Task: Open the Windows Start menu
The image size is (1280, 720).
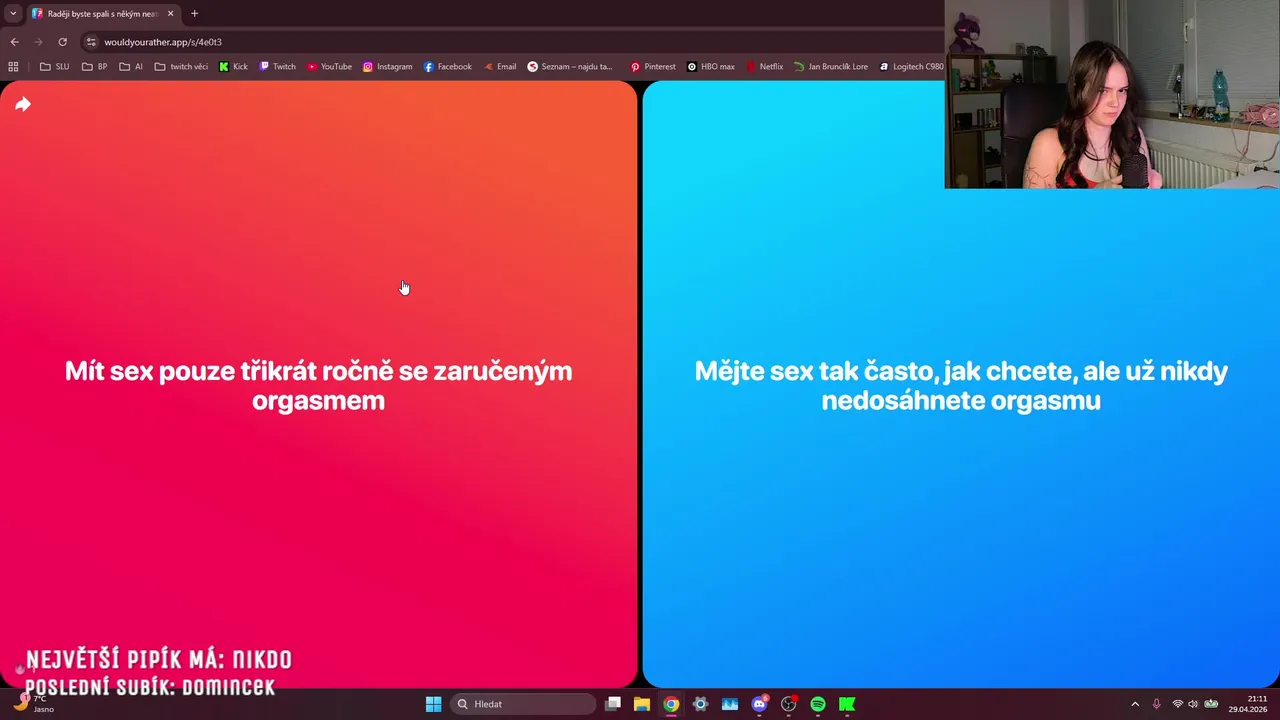Action: point(433,704)
